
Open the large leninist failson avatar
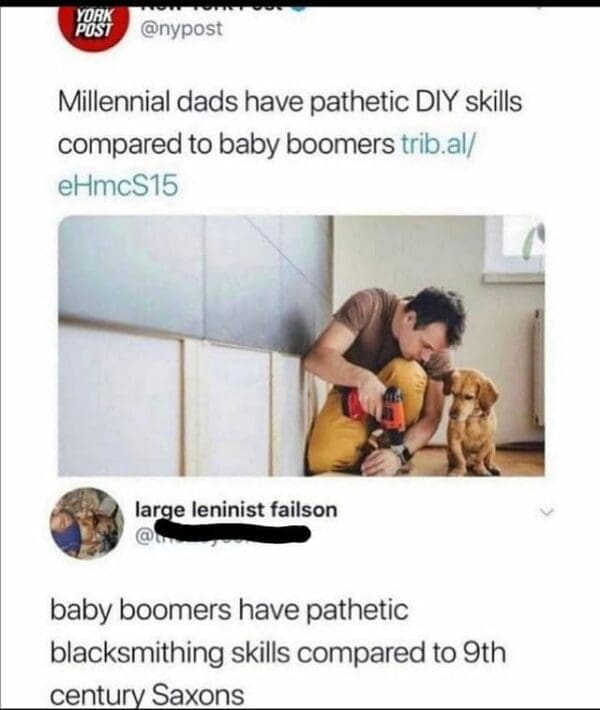coord(86,523)
